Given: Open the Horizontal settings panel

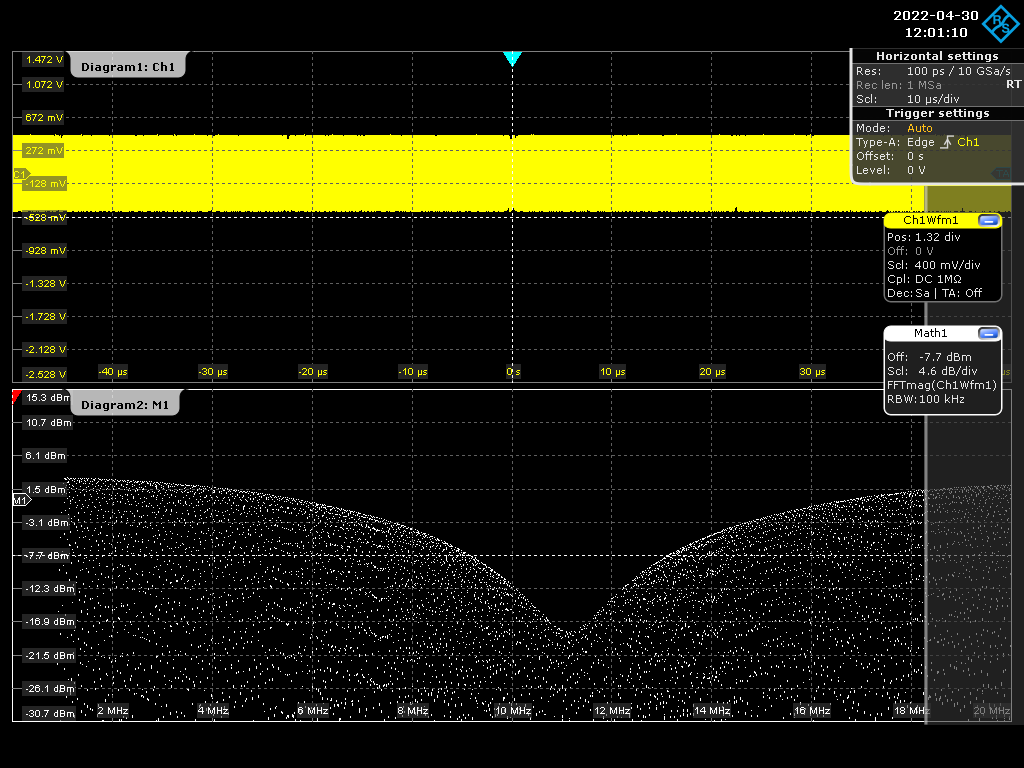Looking at the screenshot, I should click(937, 56).
